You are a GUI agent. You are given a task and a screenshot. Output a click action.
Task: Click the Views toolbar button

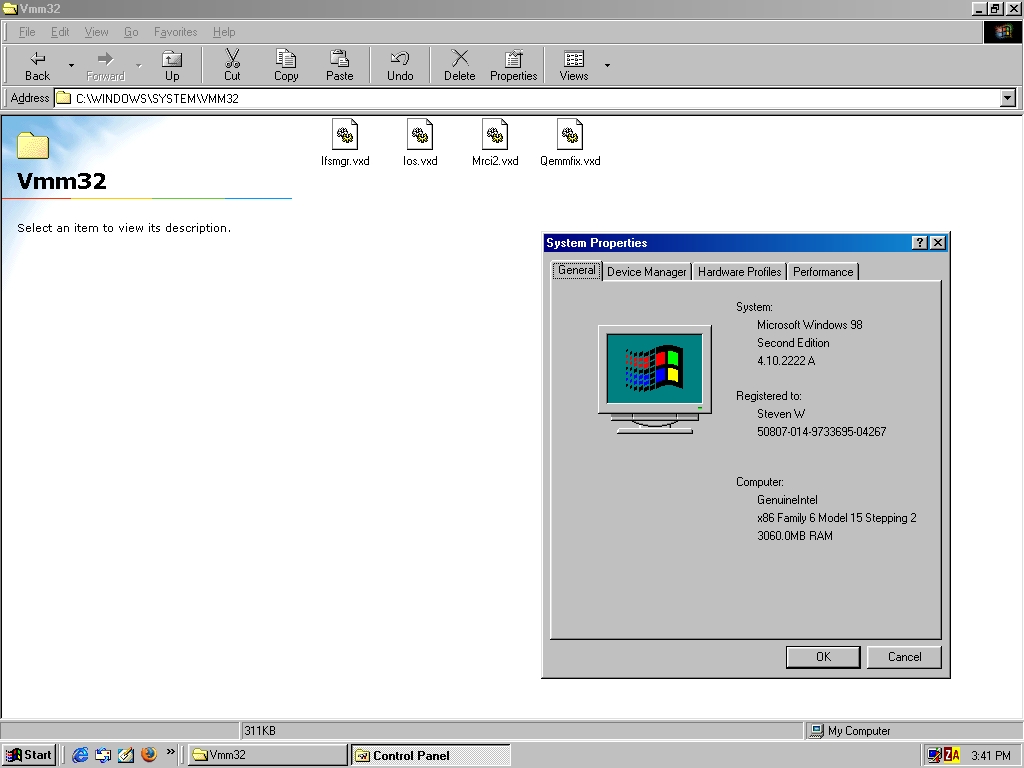pyautogui.click(x=573, y=65)
